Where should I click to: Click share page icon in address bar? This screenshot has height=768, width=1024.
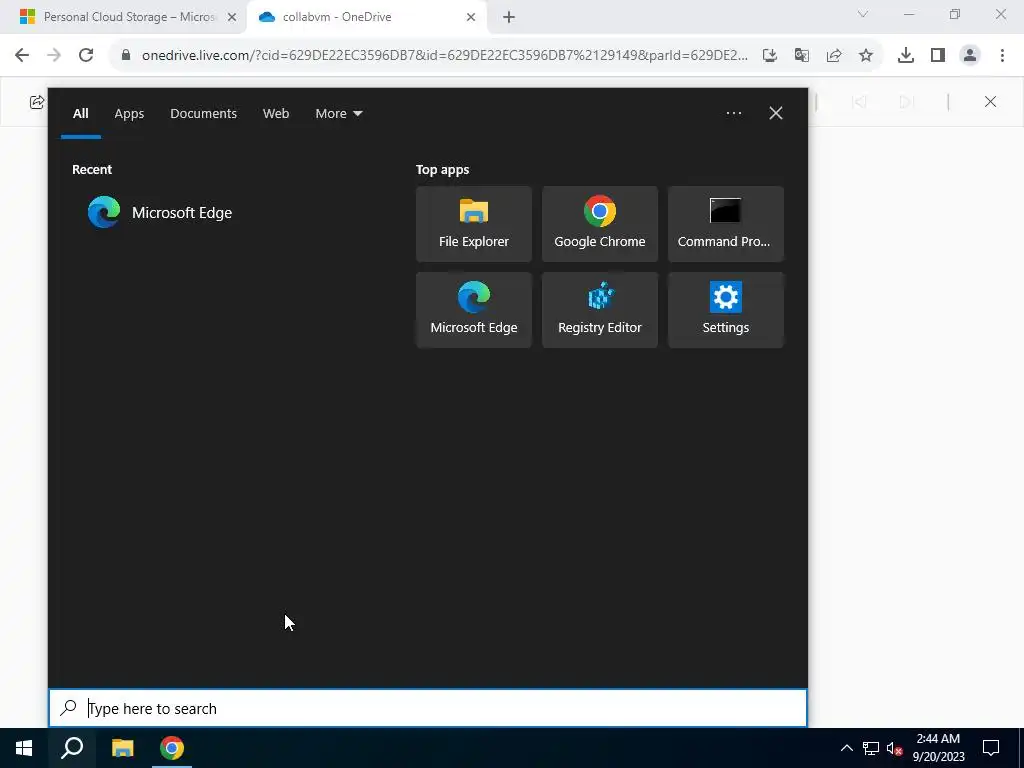[x=834, y=56]
